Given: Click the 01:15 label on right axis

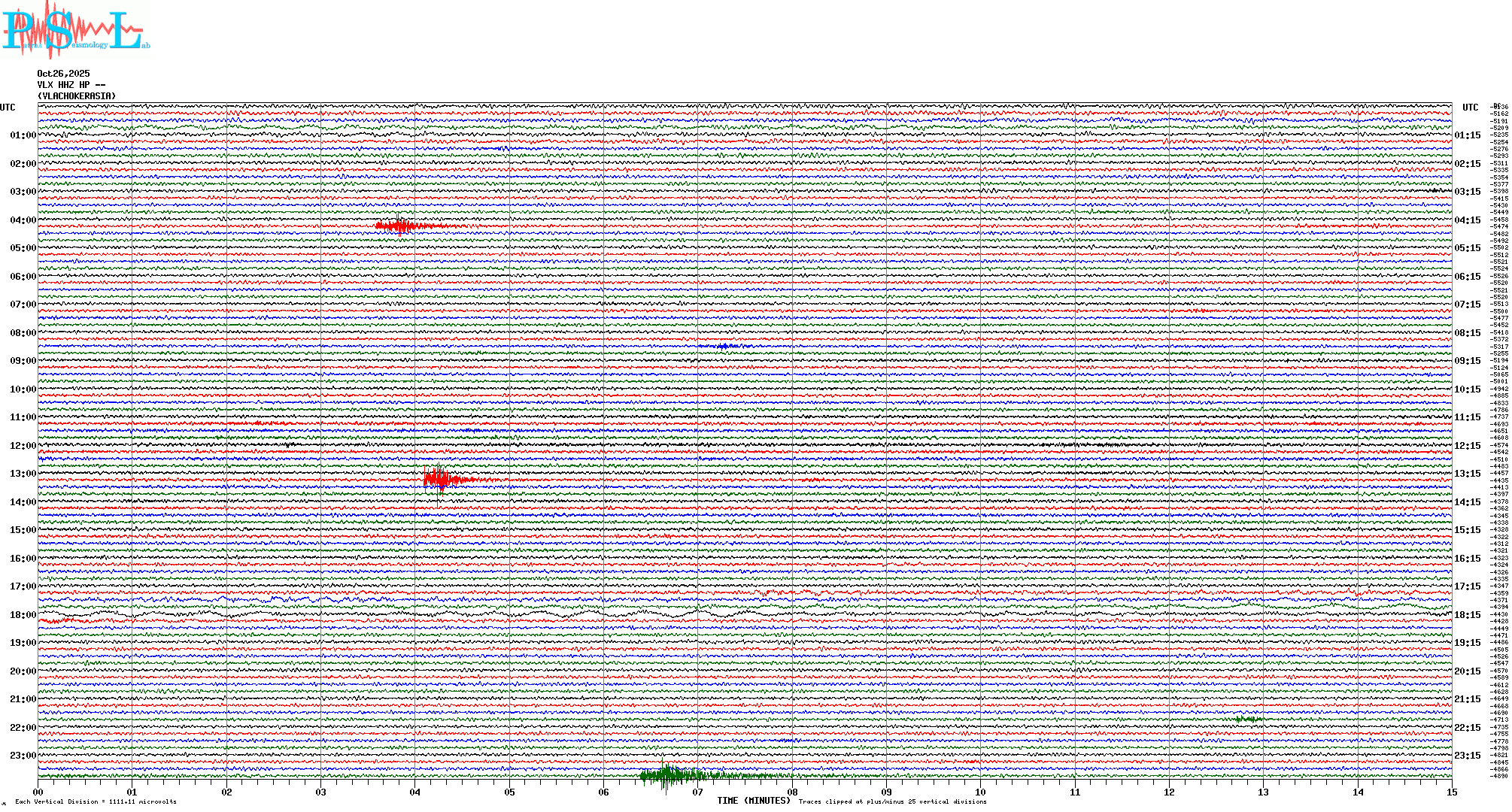Looking at the screenshot, I should 1468,136.
